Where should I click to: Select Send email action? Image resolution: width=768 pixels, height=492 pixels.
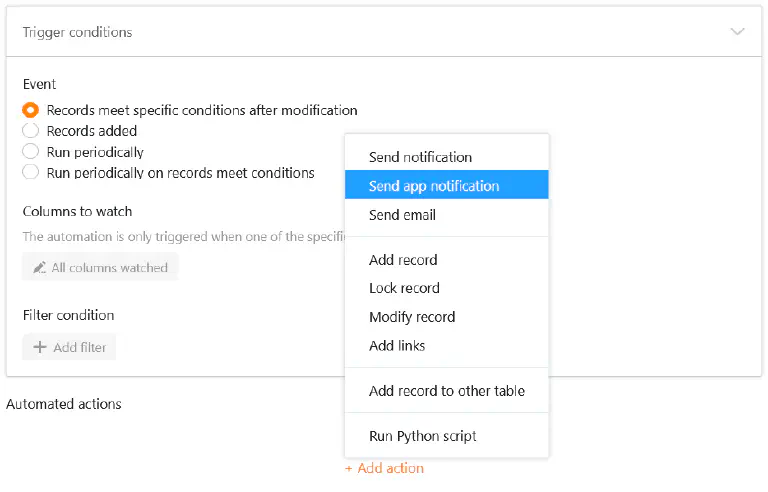click(x=447, y=215)
